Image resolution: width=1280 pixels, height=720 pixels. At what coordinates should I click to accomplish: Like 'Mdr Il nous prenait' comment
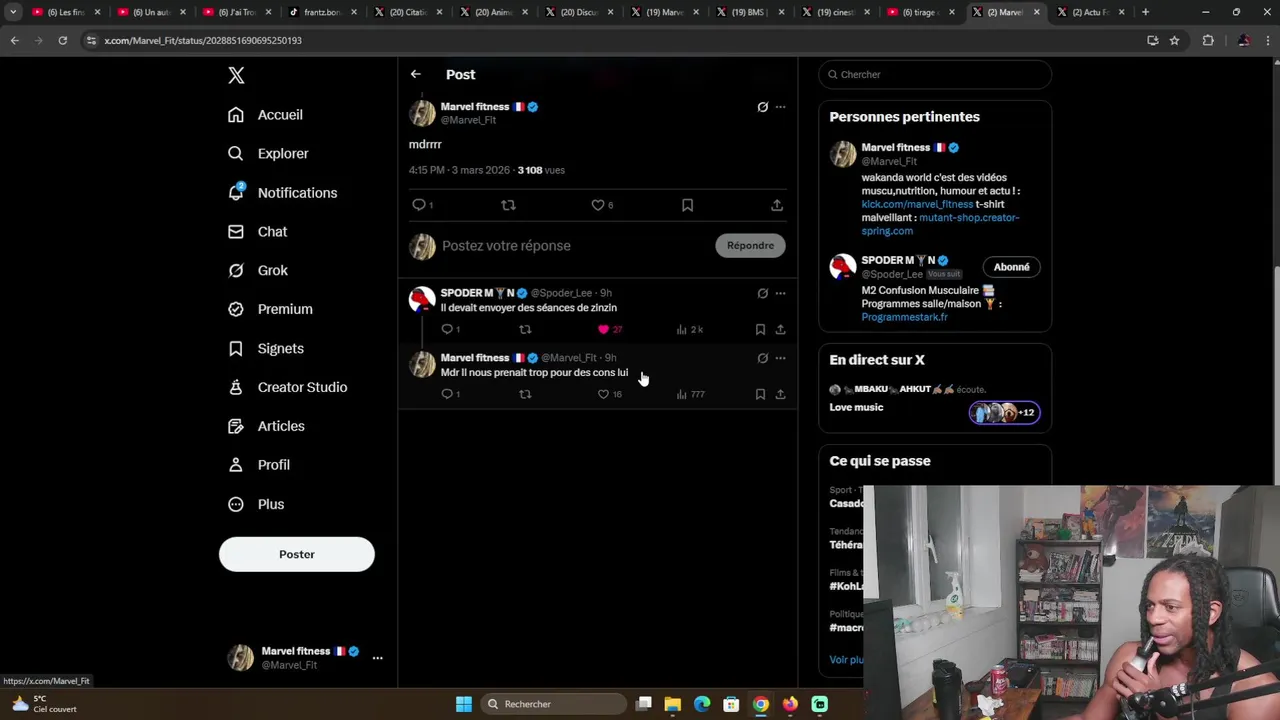click(603, 394)
